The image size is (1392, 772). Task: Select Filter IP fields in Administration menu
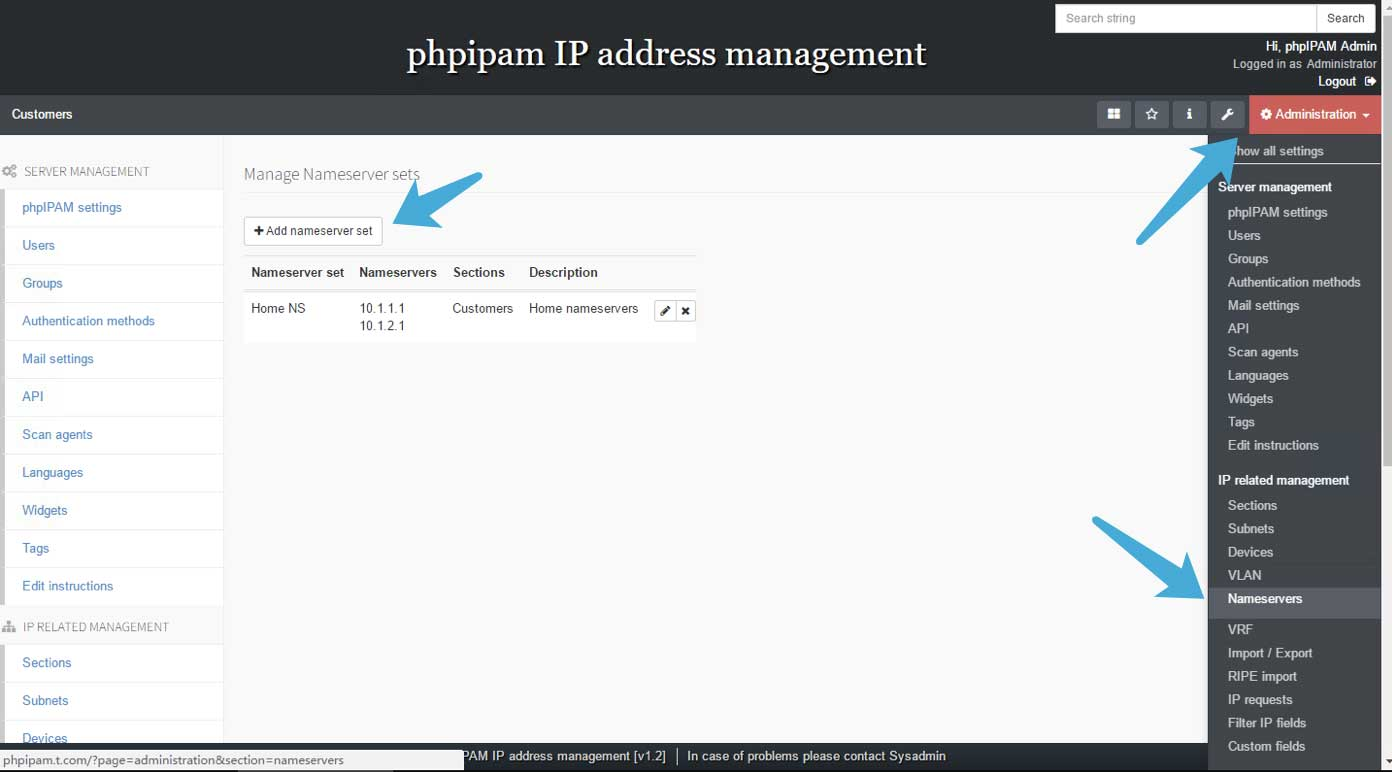pyautogui.click(x=1267, y=723)
